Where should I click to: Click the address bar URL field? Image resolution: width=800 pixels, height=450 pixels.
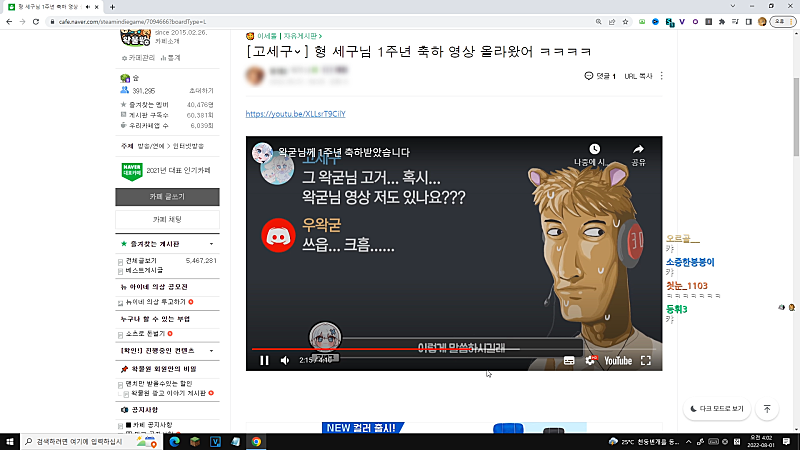[x=321, y=22]
